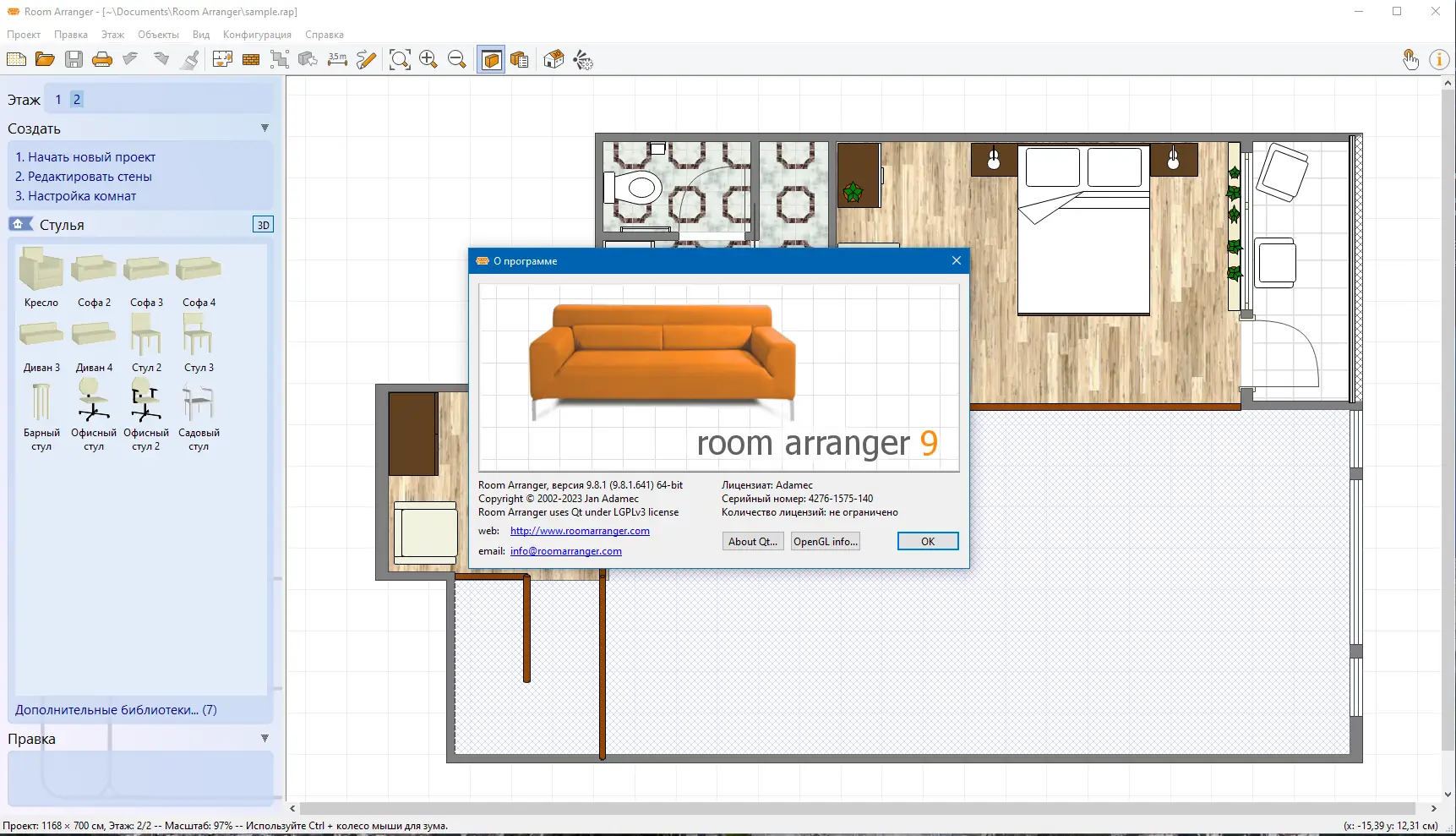The width and height of the screenshot is (1456, 836).
Task: Click the vertical scrollbar of the canvas
Action: pos(1448,419)
